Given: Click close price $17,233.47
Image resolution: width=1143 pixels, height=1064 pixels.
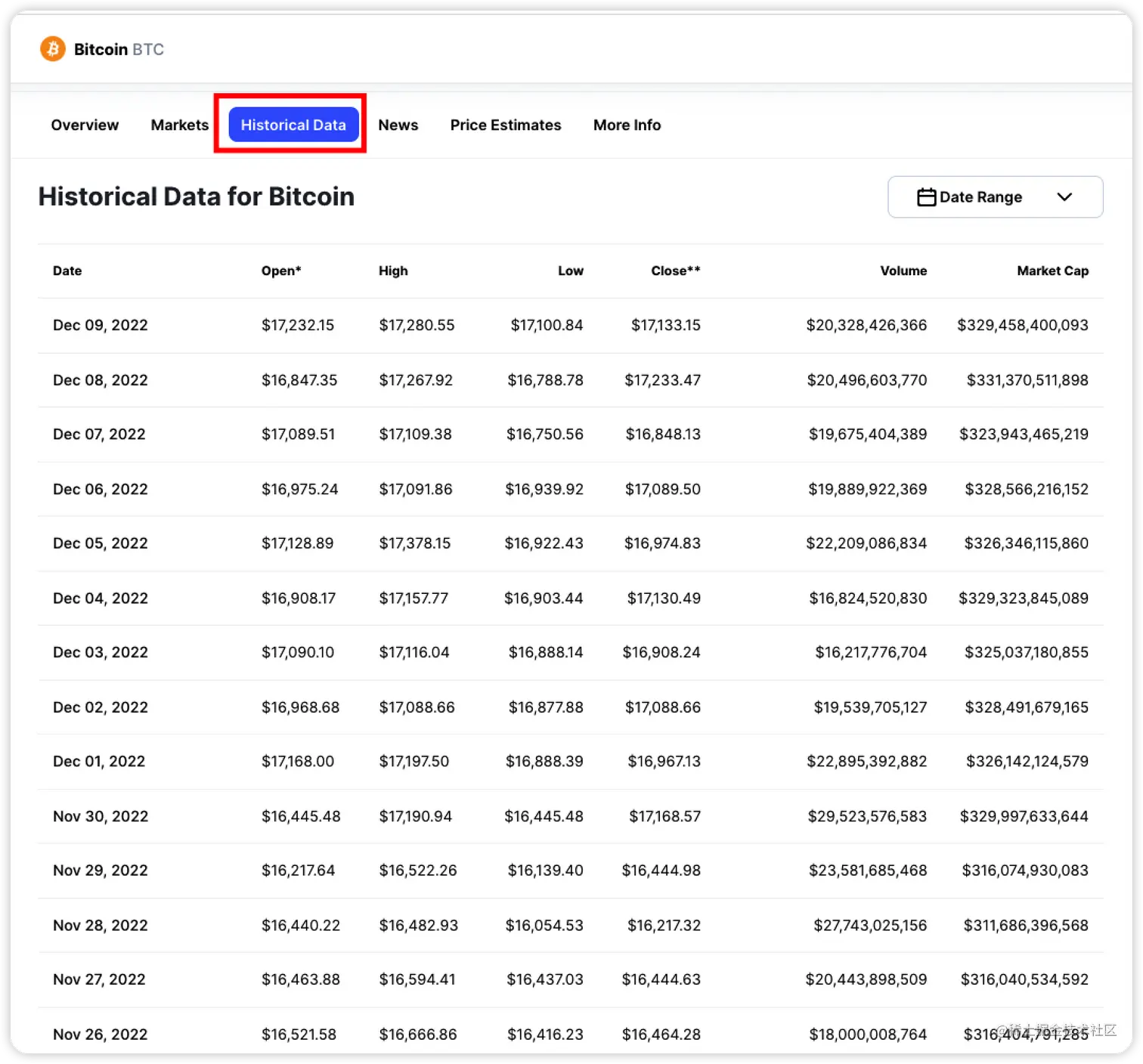Looking at the screenshot, I should [662, 380].
